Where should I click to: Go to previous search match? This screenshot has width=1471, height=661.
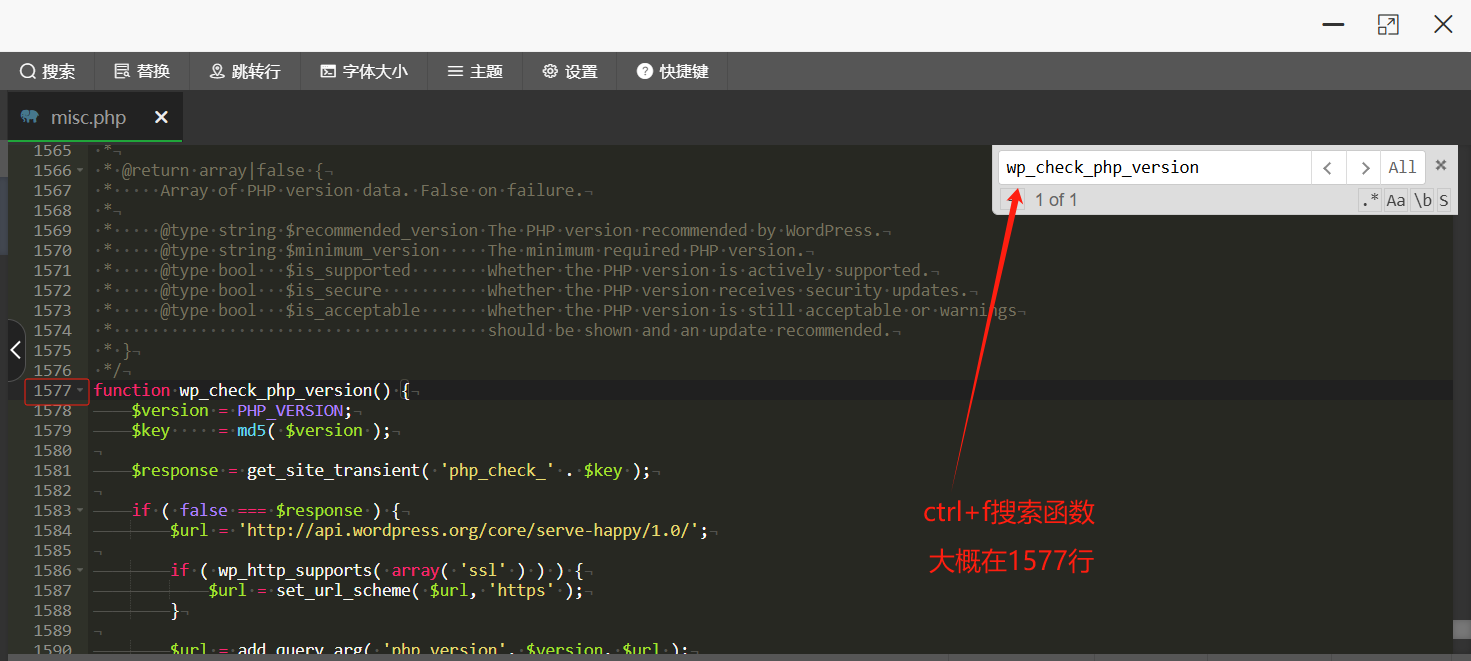tap(1328, 168)
